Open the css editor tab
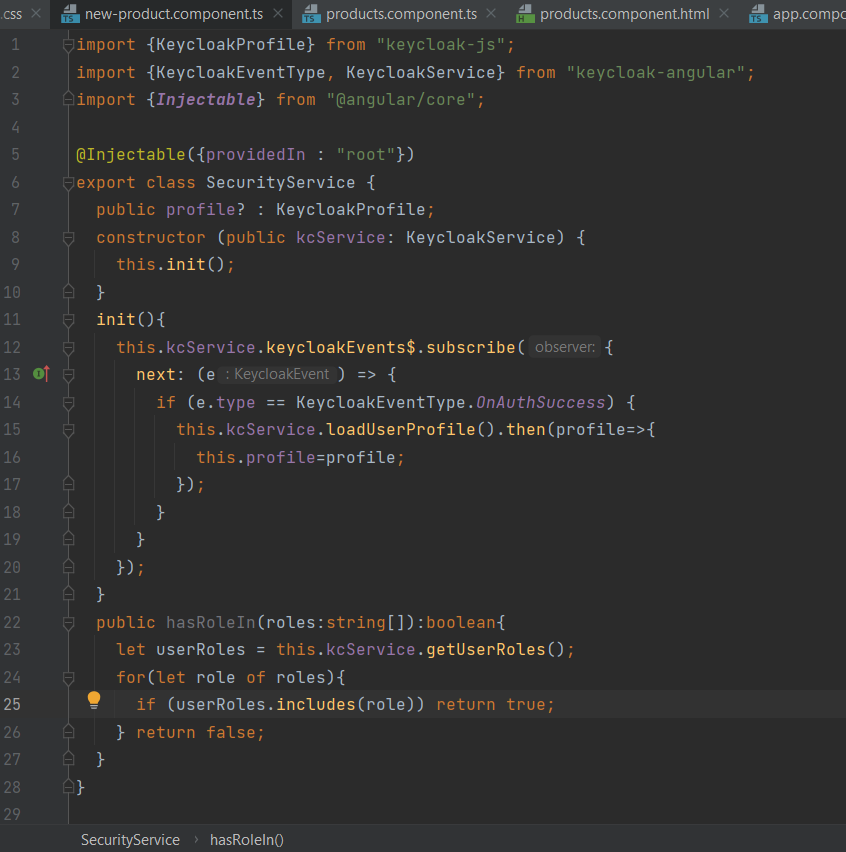Screen dimensions: 846x852 coord(10,15)
